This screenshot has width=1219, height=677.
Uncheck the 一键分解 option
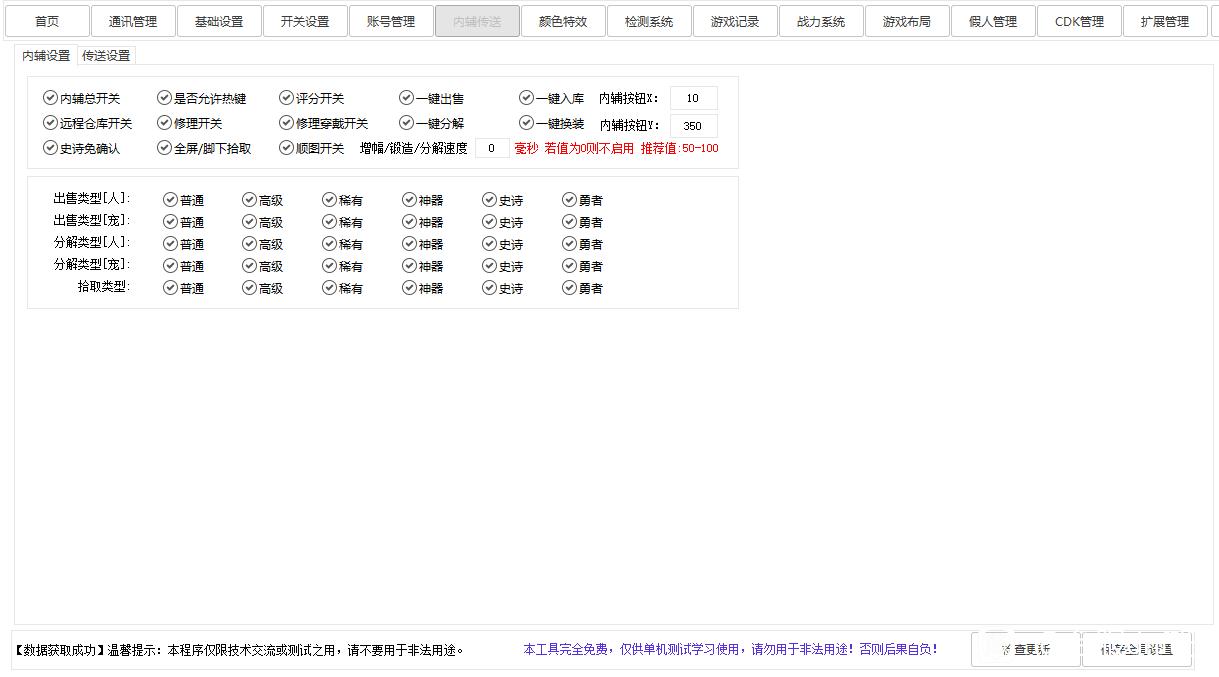[432, 123]
